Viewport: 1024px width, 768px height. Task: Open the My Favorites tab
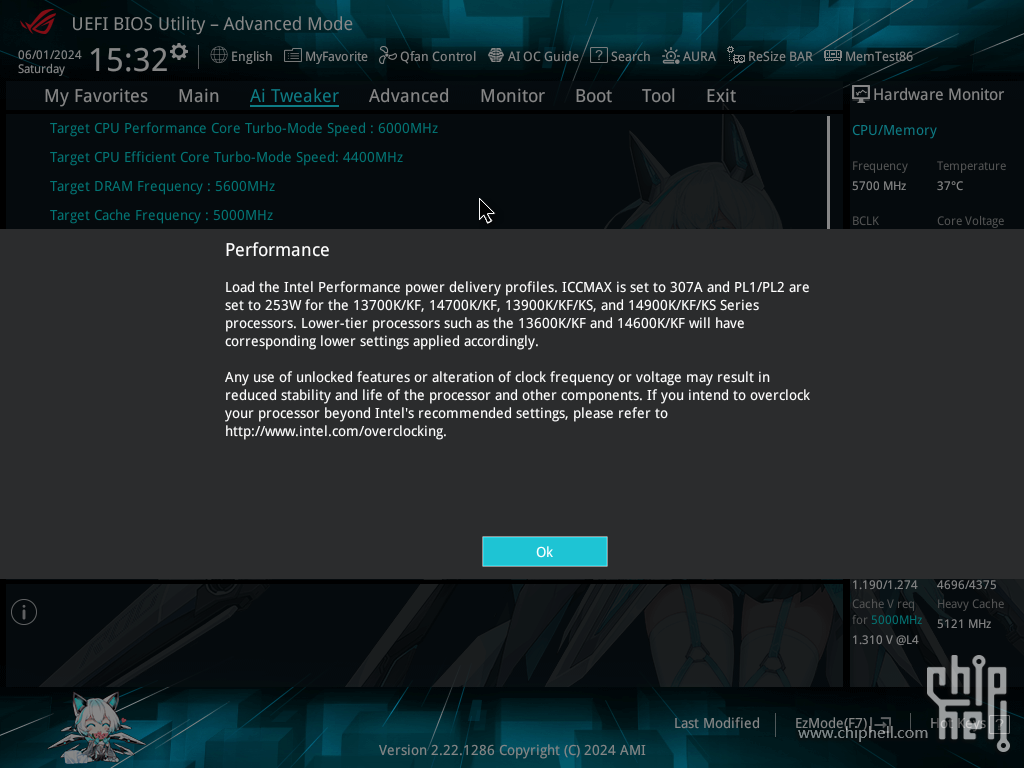pos(96,96)
